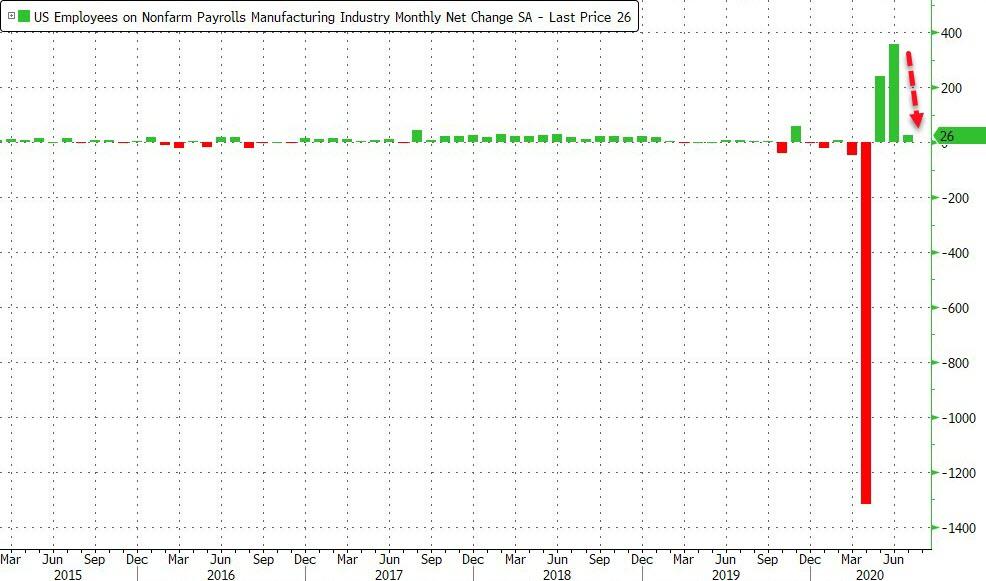Viewport: 986px width, 581px height.
Task: Click the second tallest green bar in 2020
Action: pos(880,109)
